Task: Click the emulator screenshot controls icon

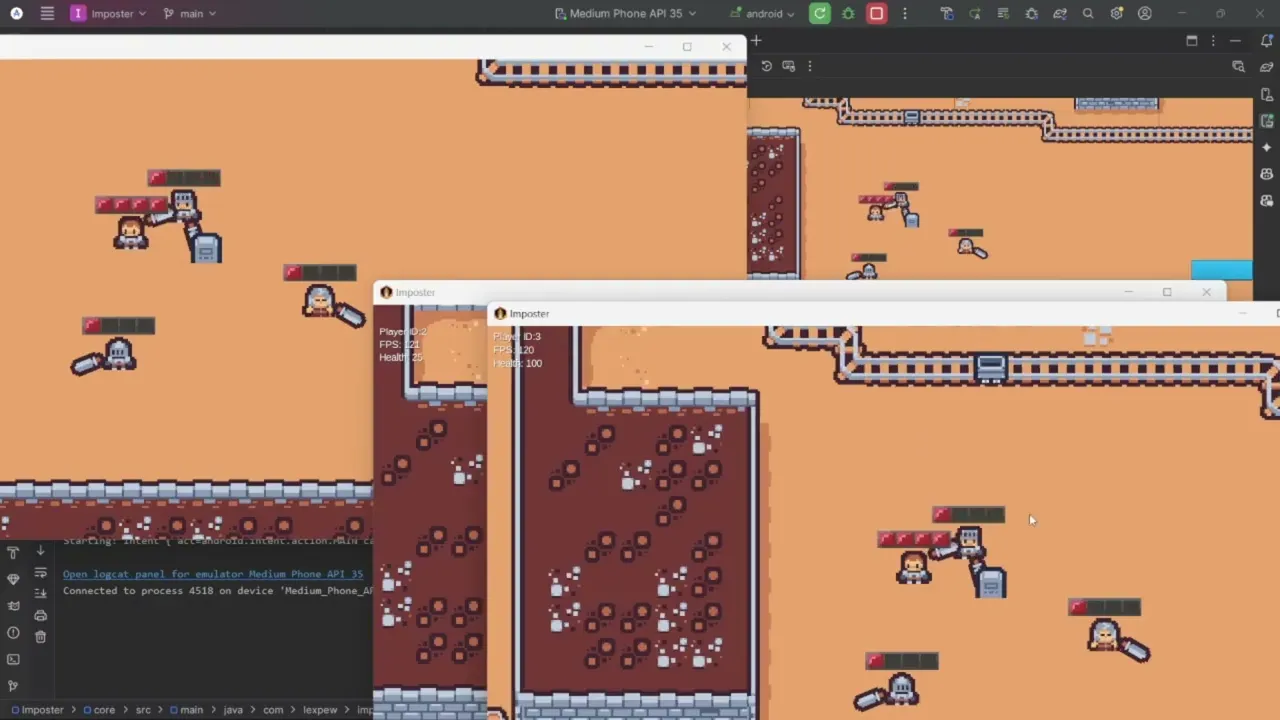Action: 788,66
